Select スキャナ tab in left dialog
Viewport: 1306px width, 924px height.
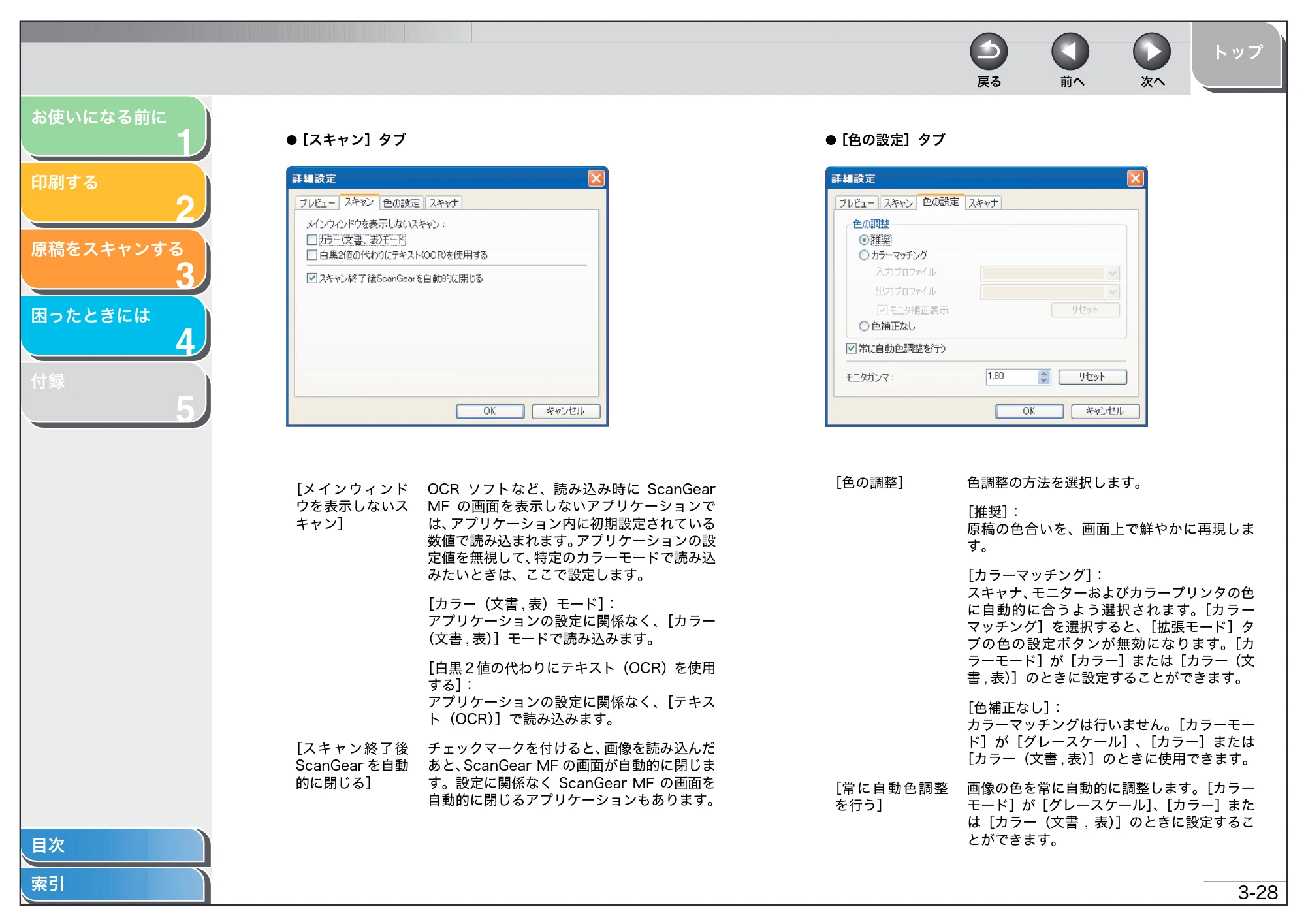443,203
